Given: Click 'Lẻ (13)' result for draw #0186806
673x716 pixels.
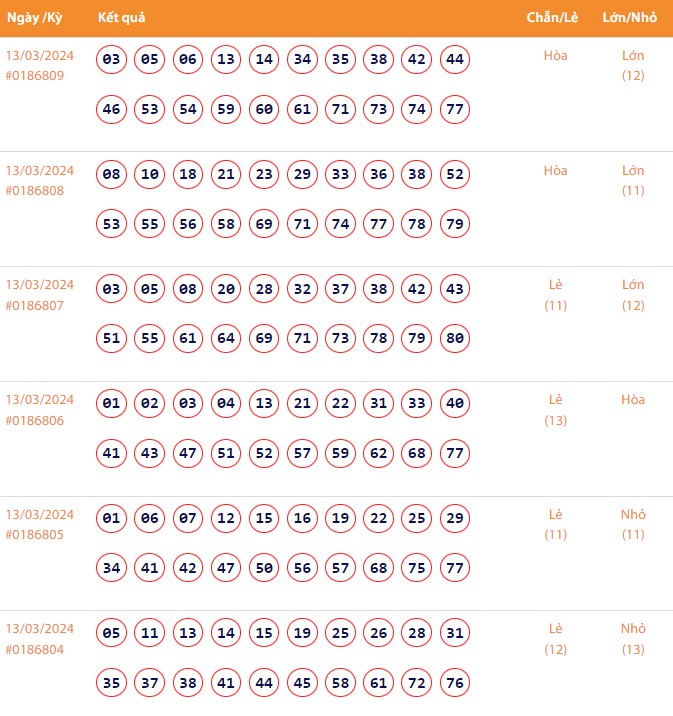Looking at the screenshot, I should pyautogui.click(x=556, y=410).
